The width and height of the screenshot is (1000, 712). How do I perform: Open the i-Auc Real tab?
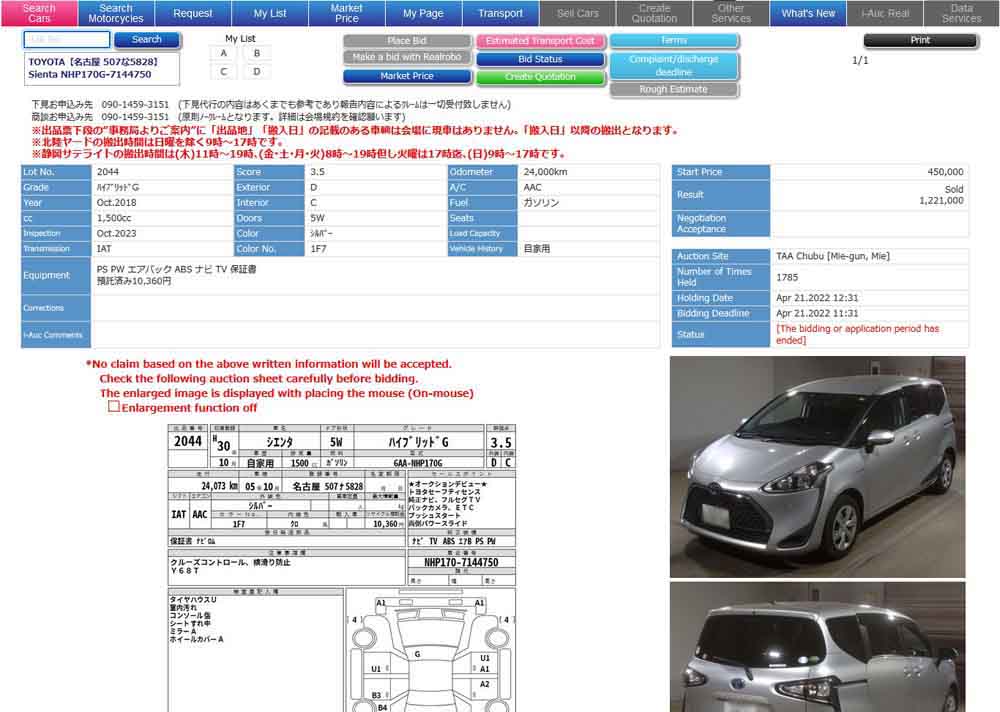tap(885, 13)
